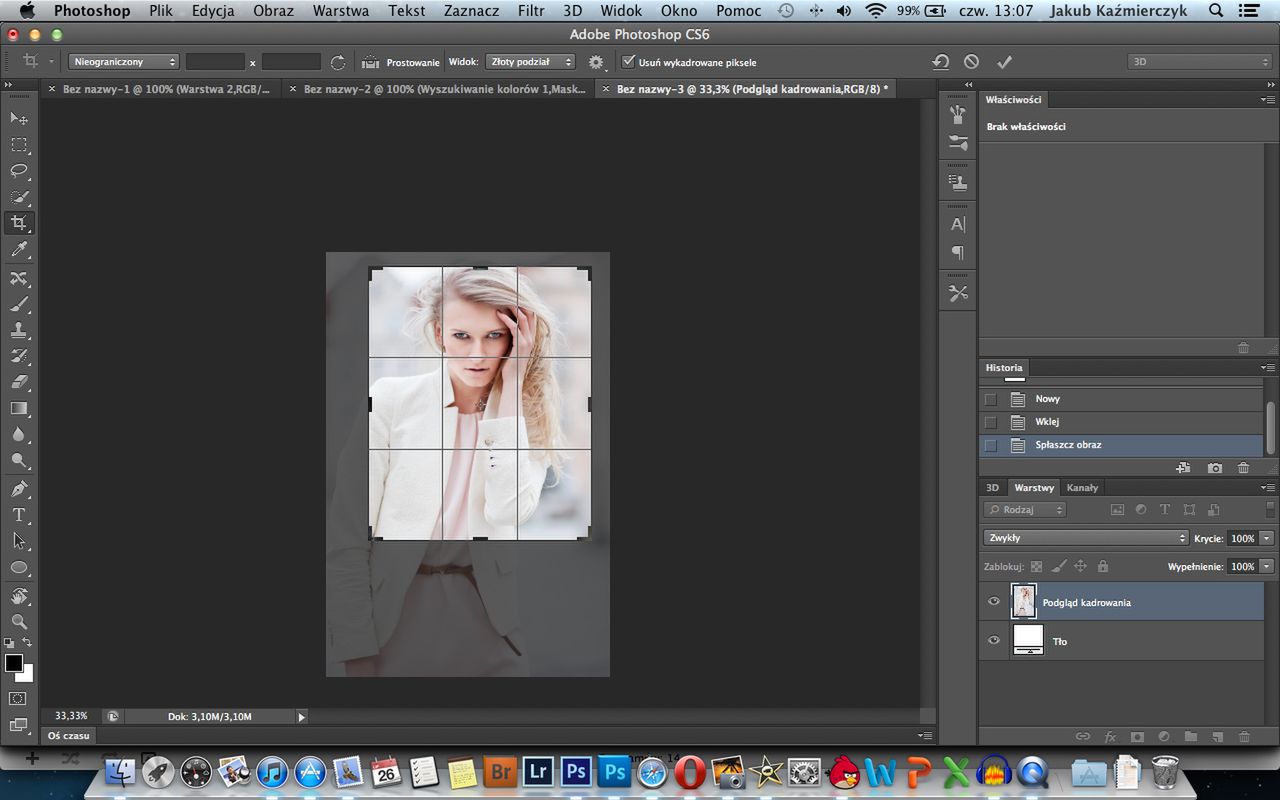Open the Filtr menu
1280x800 pixels.
coord(531,11)
